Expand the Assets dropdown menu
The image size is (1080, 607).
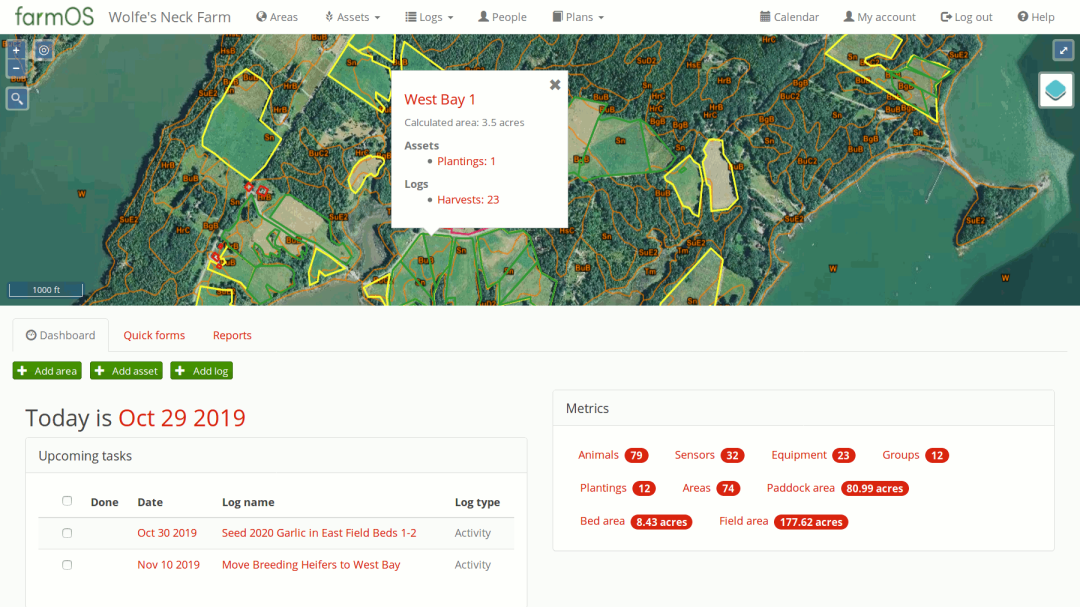pyautogui.click(x=353, y=17)
